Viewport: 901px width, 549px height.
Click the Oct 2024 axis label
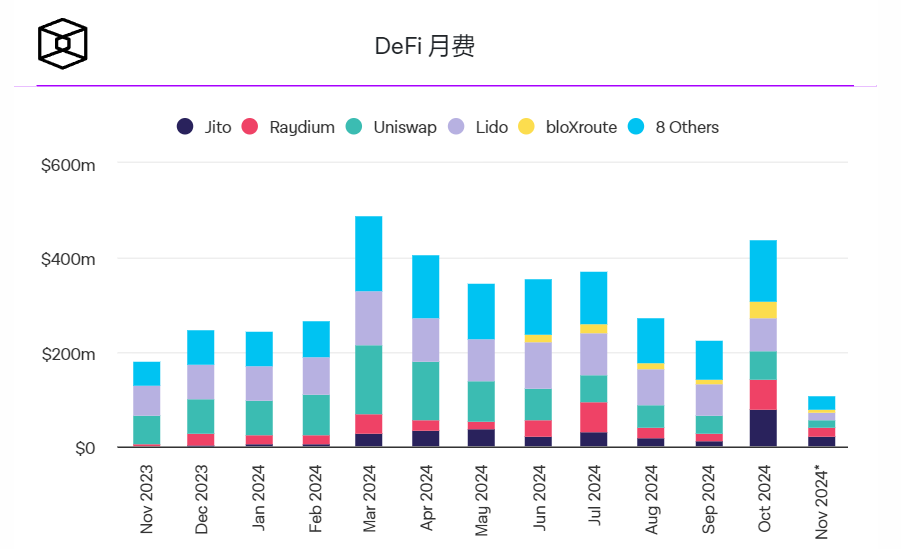click(764, 498)
